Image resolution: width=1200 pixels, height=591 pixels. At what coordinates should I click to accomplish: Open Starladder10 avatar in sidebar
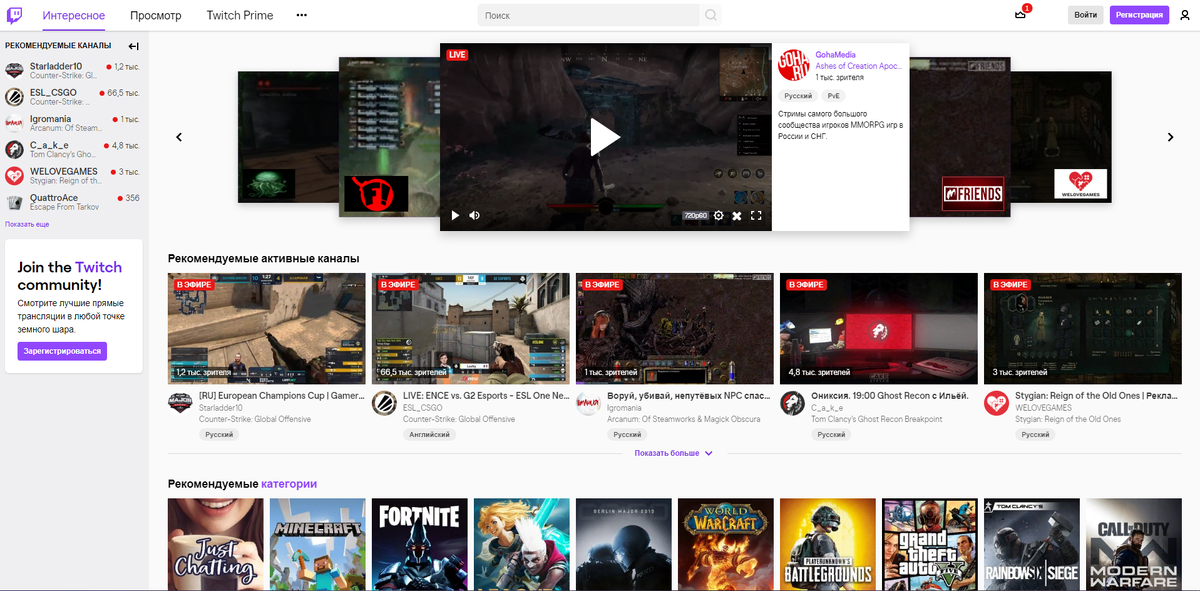coord(14,70)
